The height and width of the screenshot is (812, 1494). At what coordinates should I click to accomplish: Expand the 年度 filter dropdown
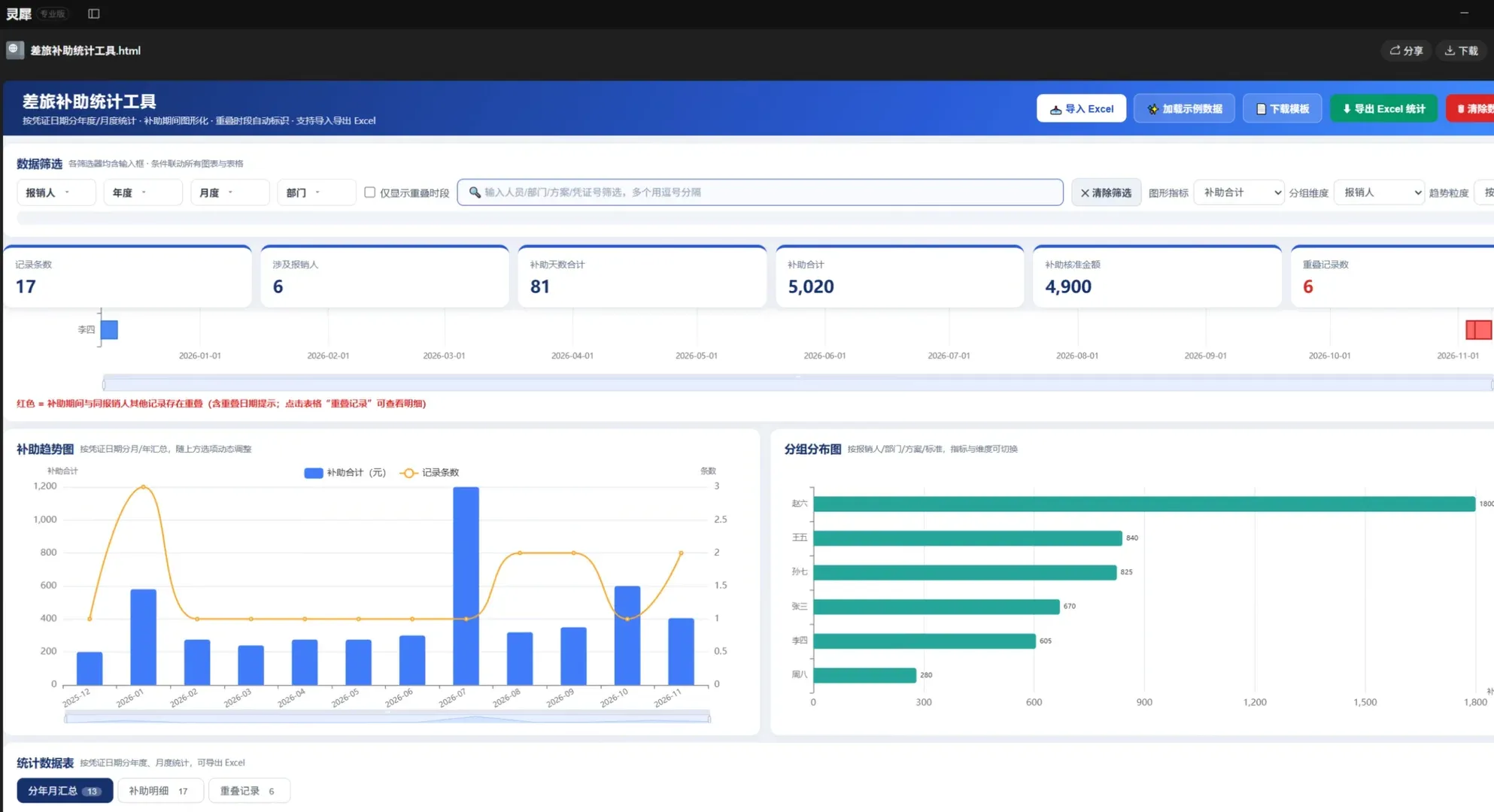click(143, 192)
